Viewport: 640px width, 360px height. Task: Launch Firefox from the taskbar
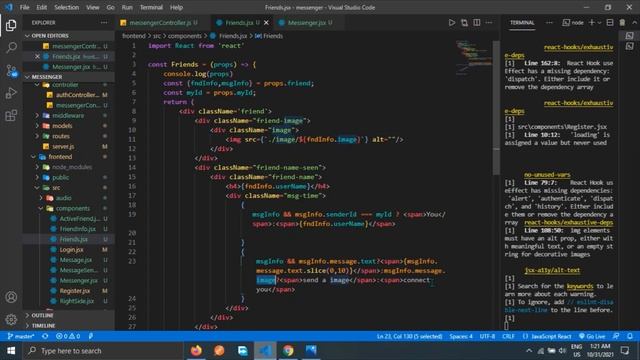click(x=196, y=351)
